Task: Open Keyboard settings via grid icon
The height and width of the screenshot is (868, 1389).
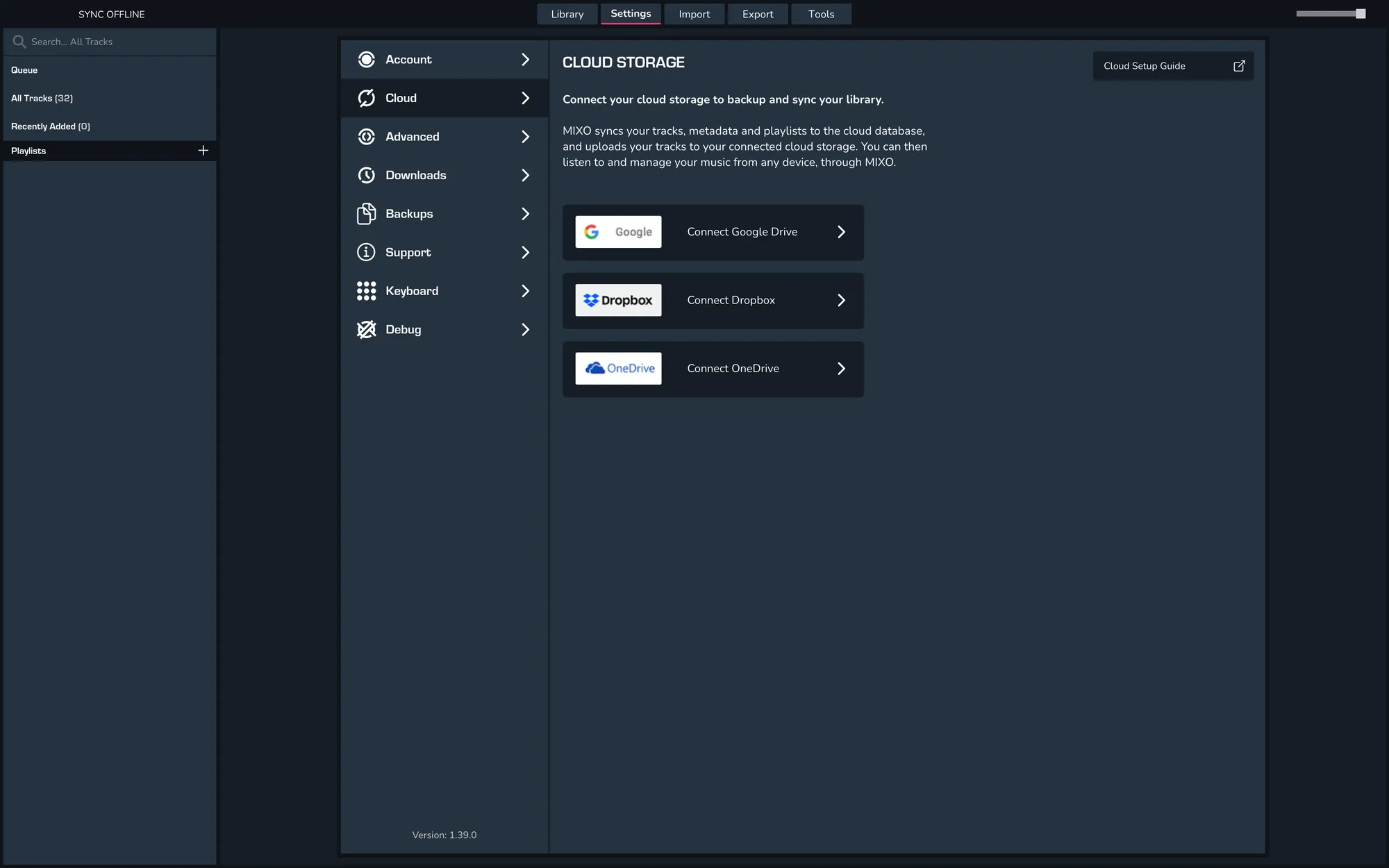Action: [366, 291]
